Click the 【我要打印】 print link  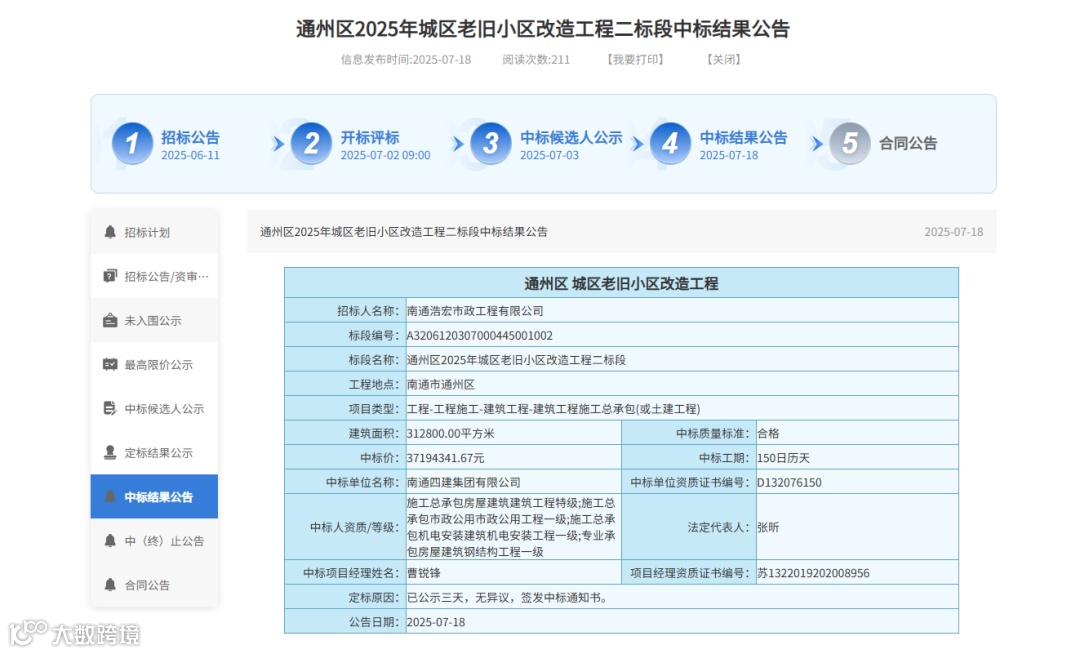tap(635, 60)
